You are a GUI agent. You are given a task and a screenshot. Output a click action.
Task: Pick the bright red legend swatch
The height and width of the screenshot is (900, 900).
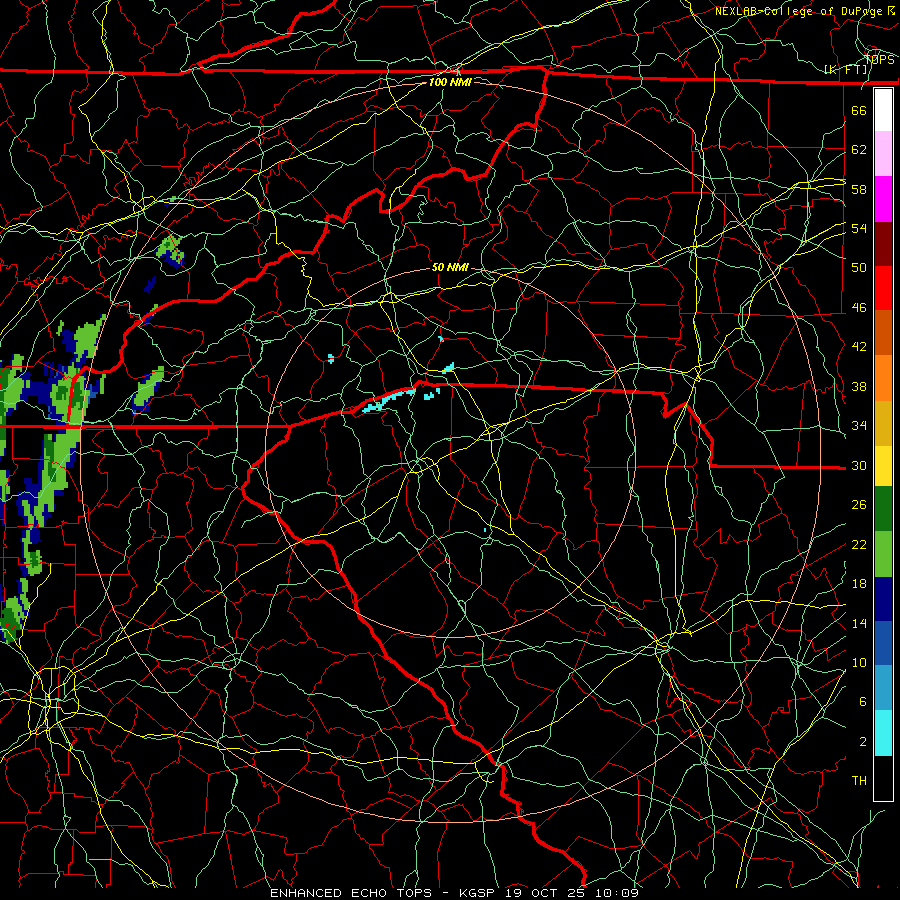point(883,288)
